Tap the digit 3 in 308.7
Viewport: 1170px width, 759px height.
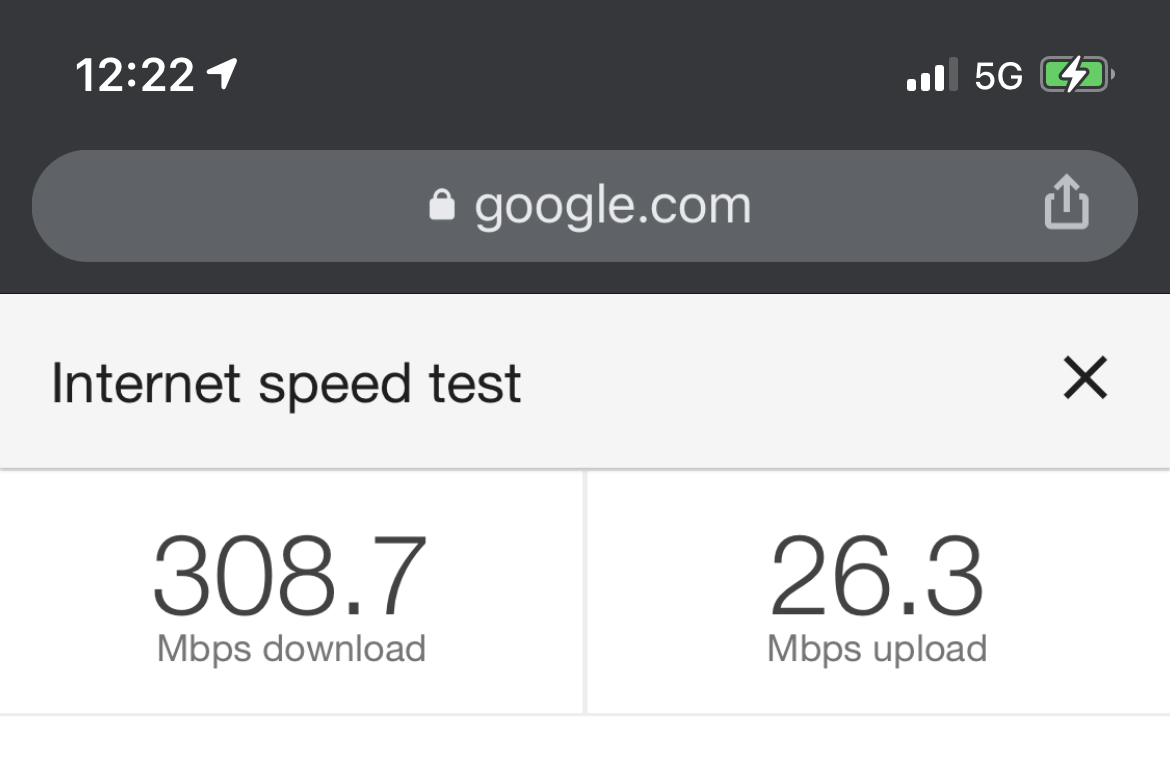(184, 577)
